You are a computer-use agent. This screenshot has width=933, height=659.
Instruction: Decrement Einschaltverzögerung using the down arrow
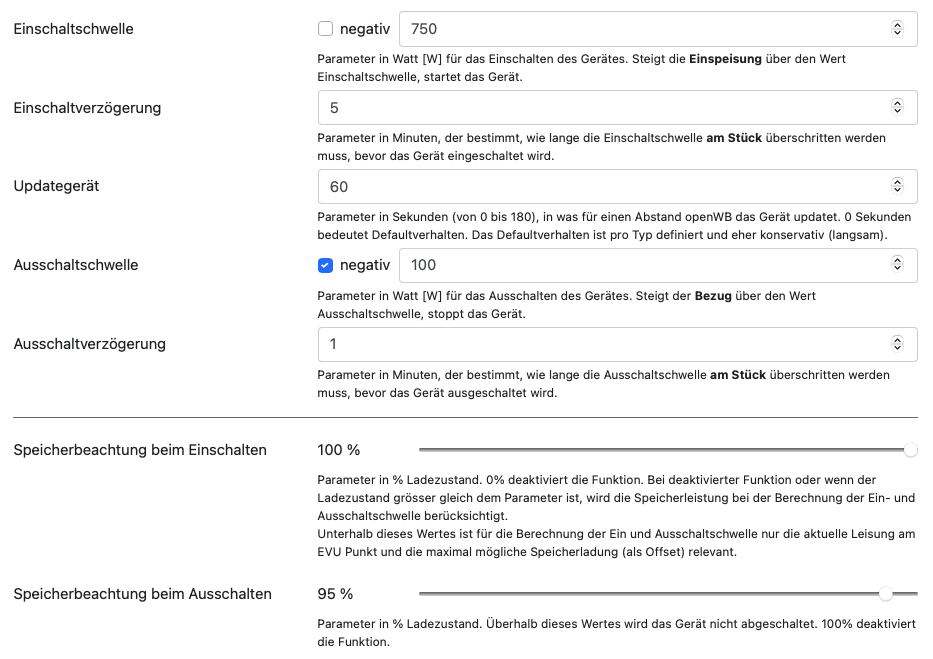(897, 111)
